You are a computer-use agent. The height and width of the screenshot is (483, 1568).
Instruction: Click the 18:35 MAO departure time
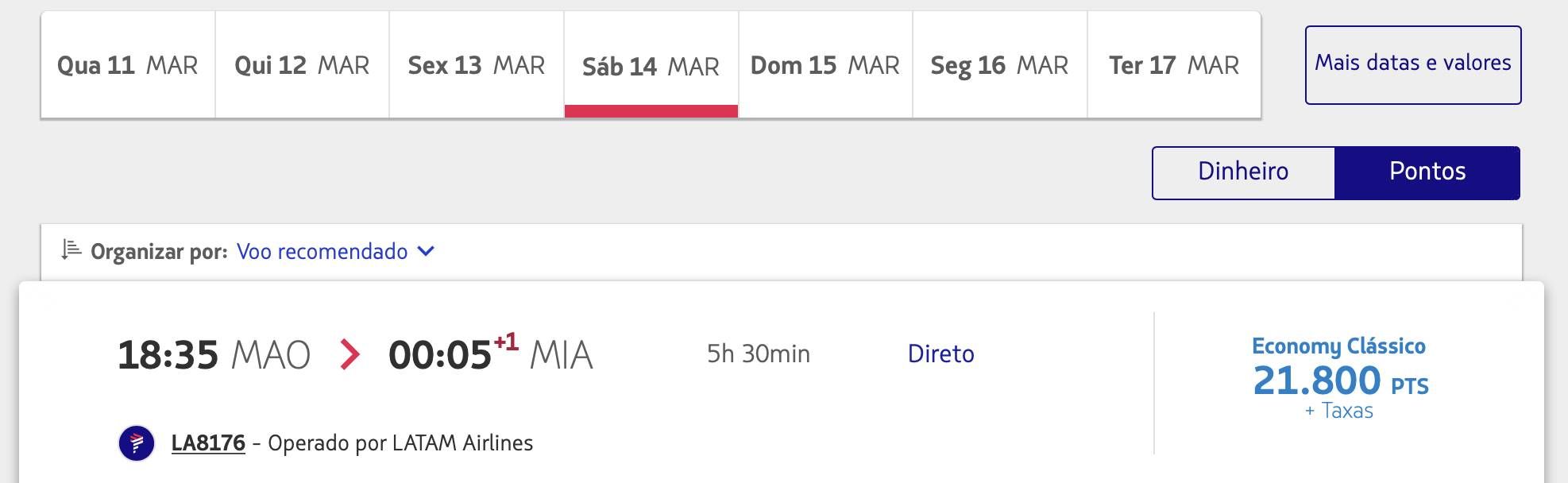[214, 355]
